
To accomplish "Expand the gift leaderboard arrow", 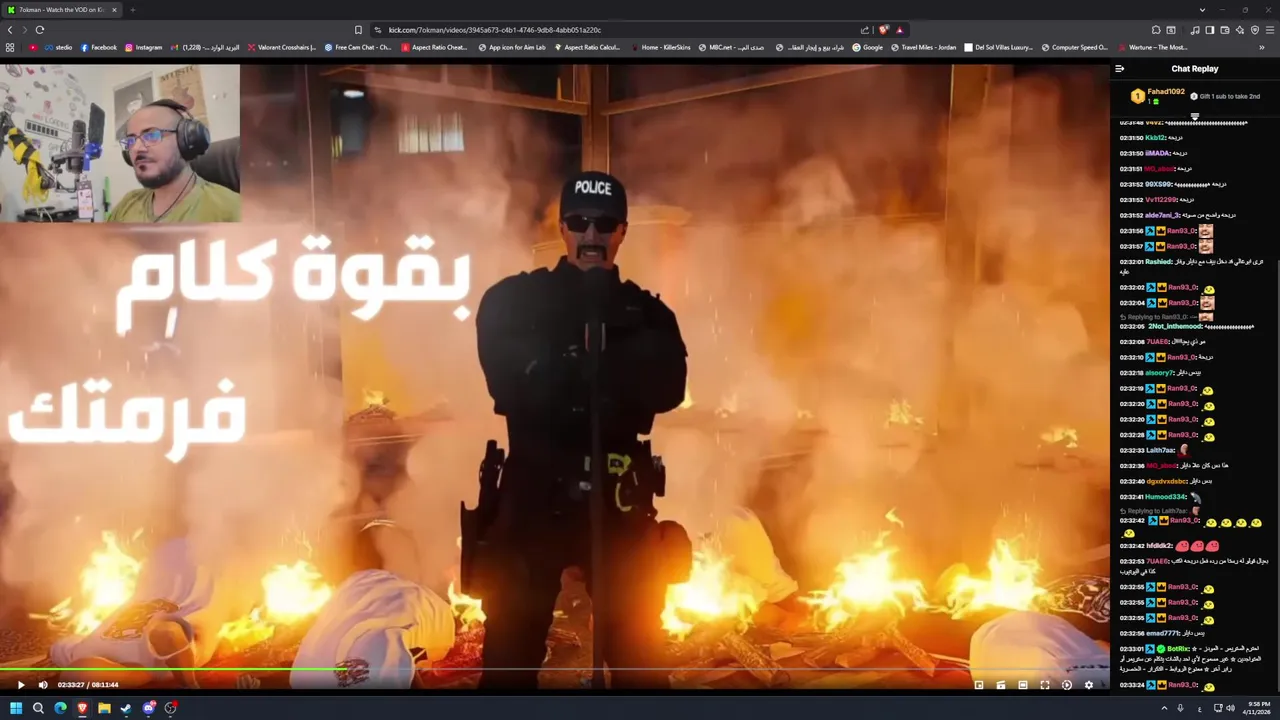I will (x=1195, y=116).
